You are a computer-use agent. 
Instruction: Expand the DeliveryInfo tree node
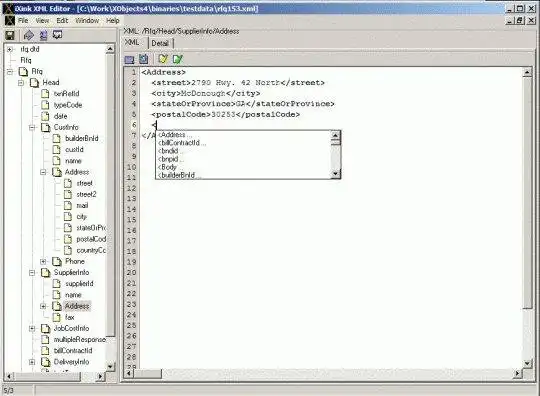32,362
